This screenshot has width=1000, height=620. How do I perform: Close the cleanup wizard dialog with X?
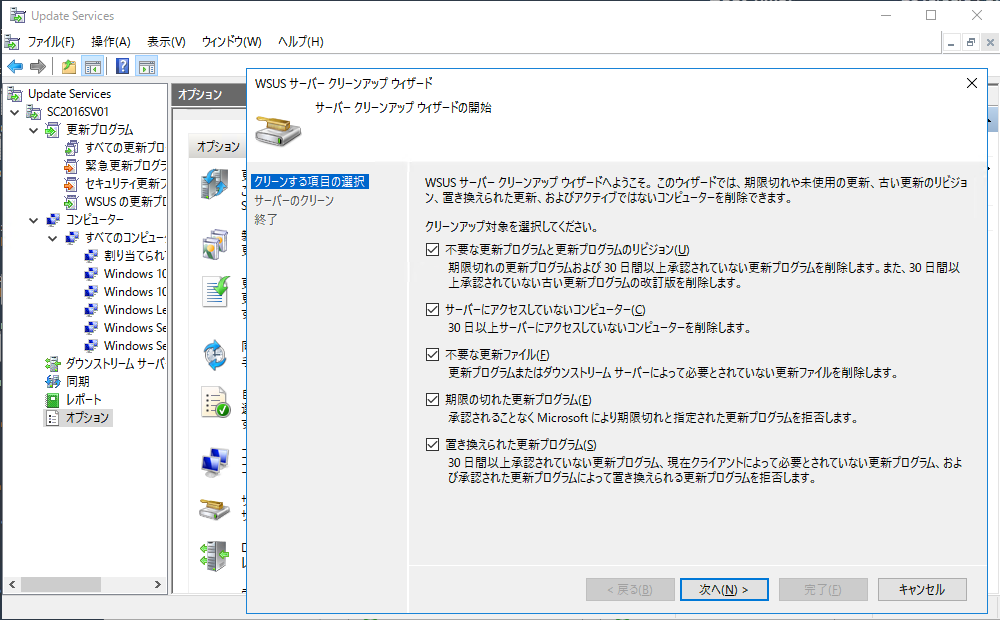pos(971,83)
